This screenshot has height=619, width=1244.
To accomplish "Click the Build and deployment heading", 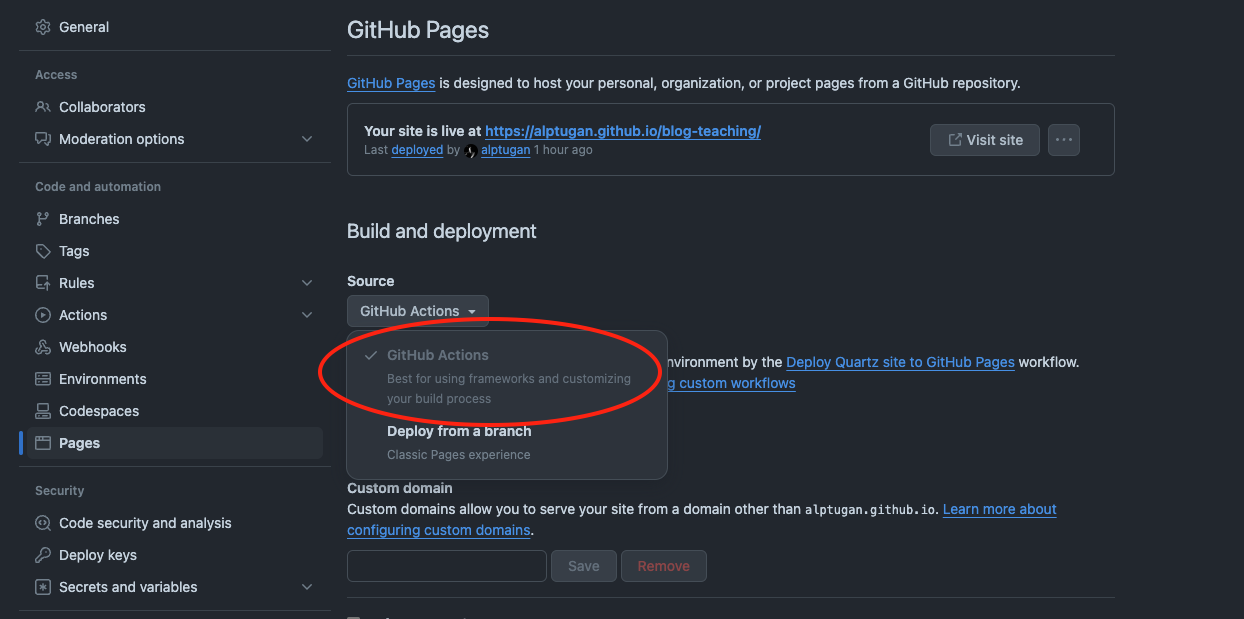I will [442, 231].
